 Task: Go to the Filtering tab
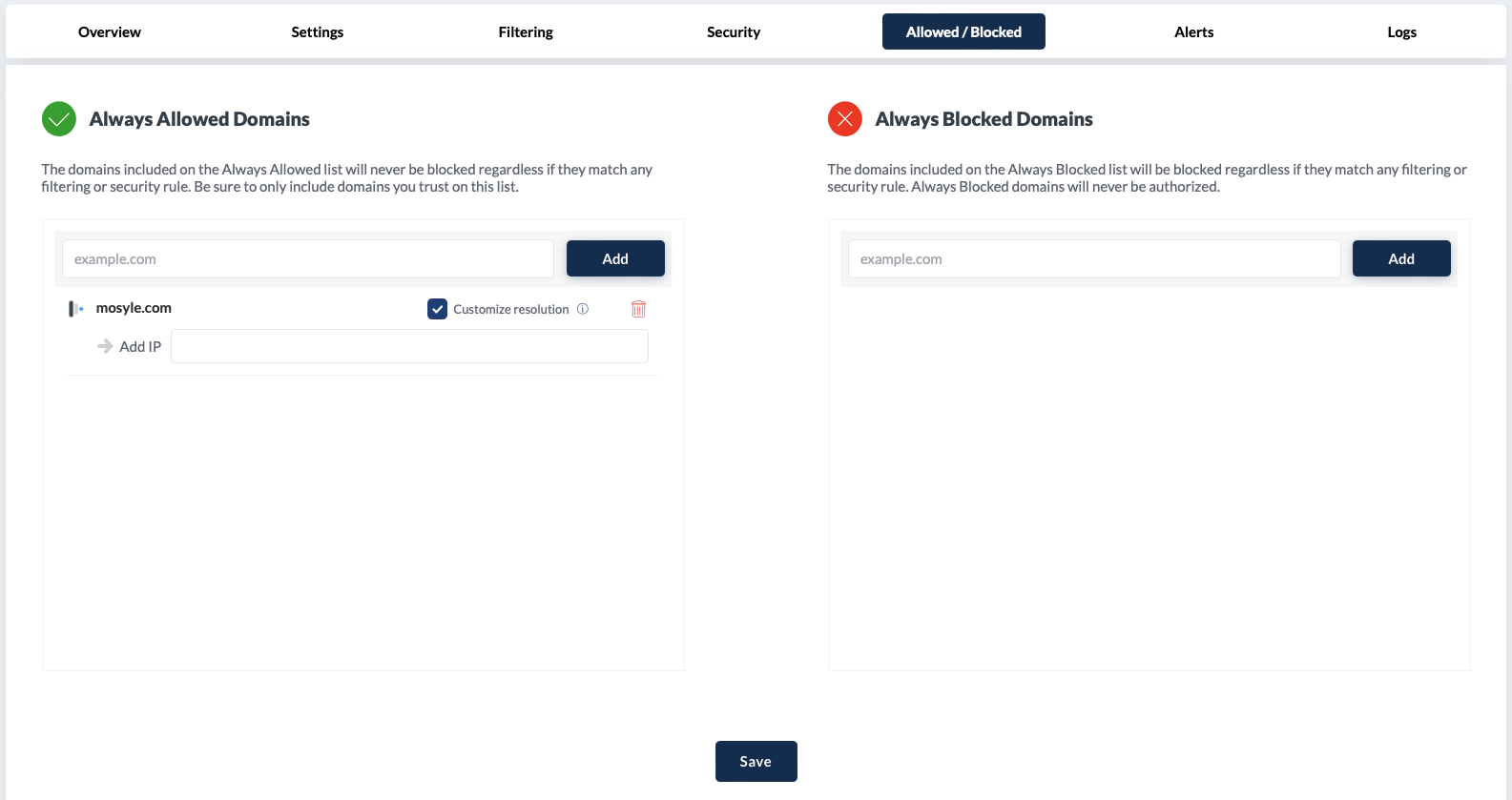tap(526, 32)
